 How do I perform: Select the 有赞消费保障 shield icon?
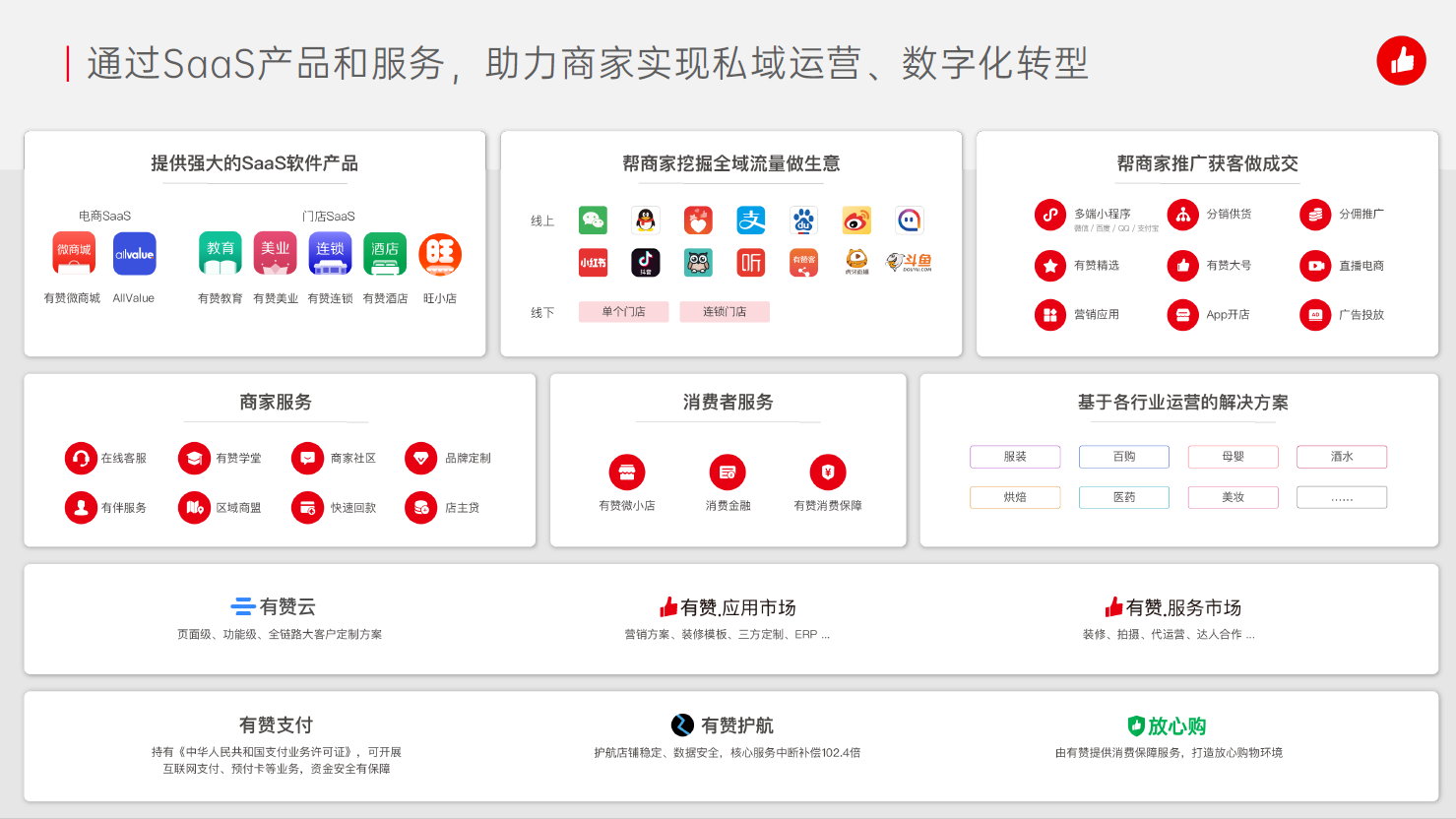pyautogui.click(x=828, y=472)
